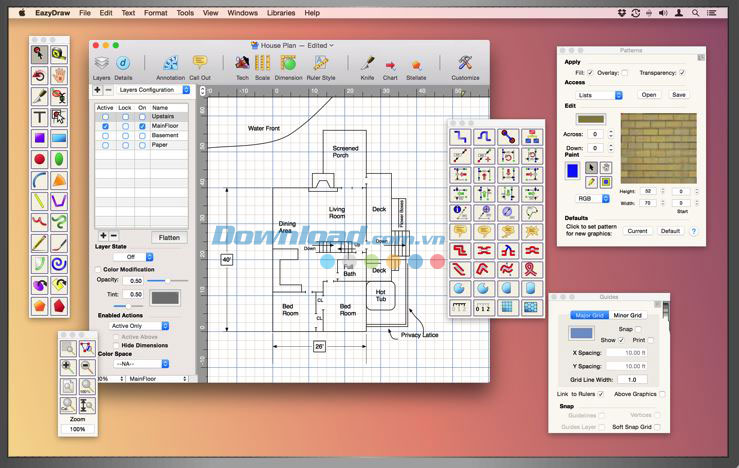The height and width of the screenshot is (468, 739).
Task: Open the Customize toolbar icon
Action: (465, 64)
